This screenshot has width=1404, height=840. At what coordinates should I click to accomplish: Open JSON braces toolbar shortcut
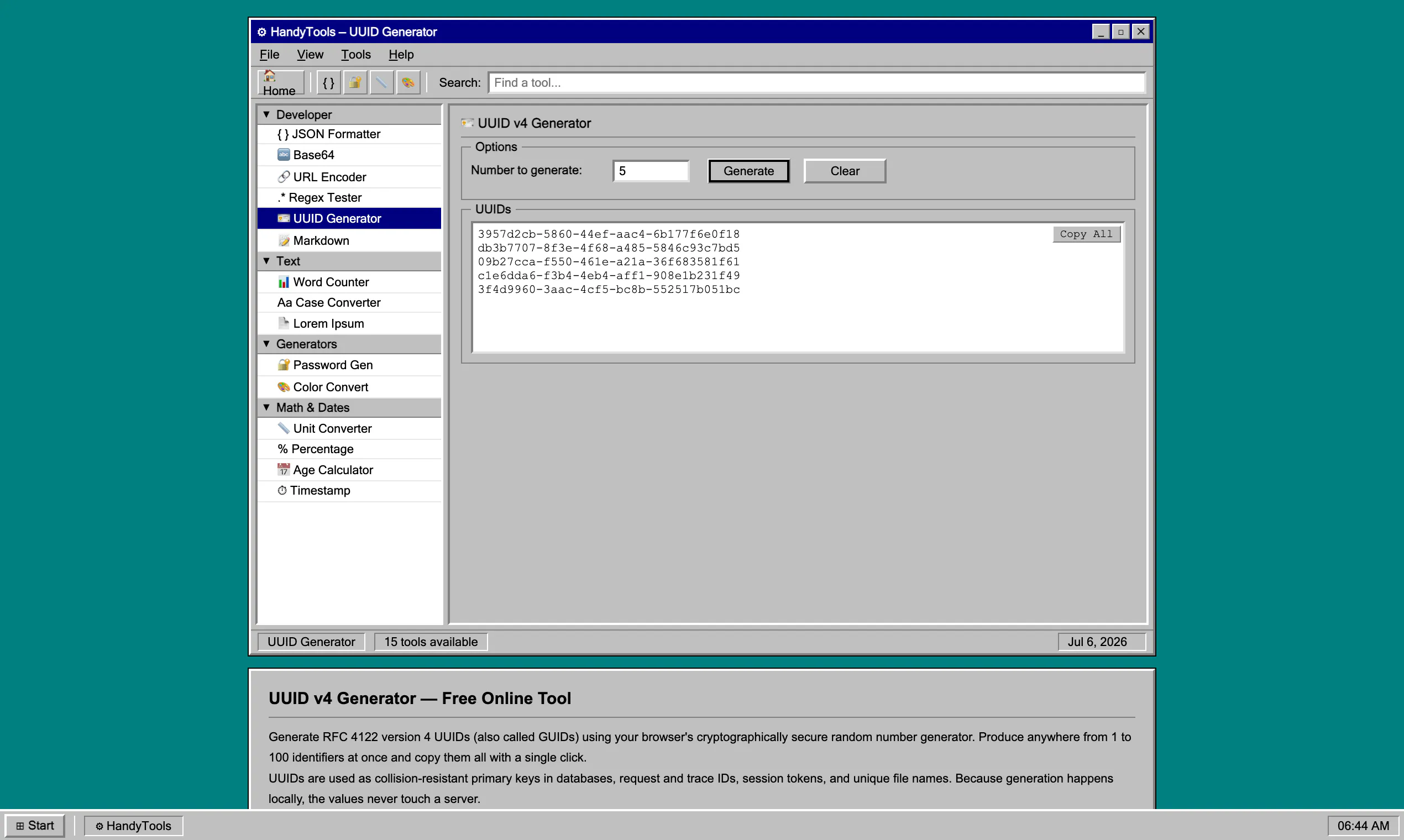tap(328, 83)
